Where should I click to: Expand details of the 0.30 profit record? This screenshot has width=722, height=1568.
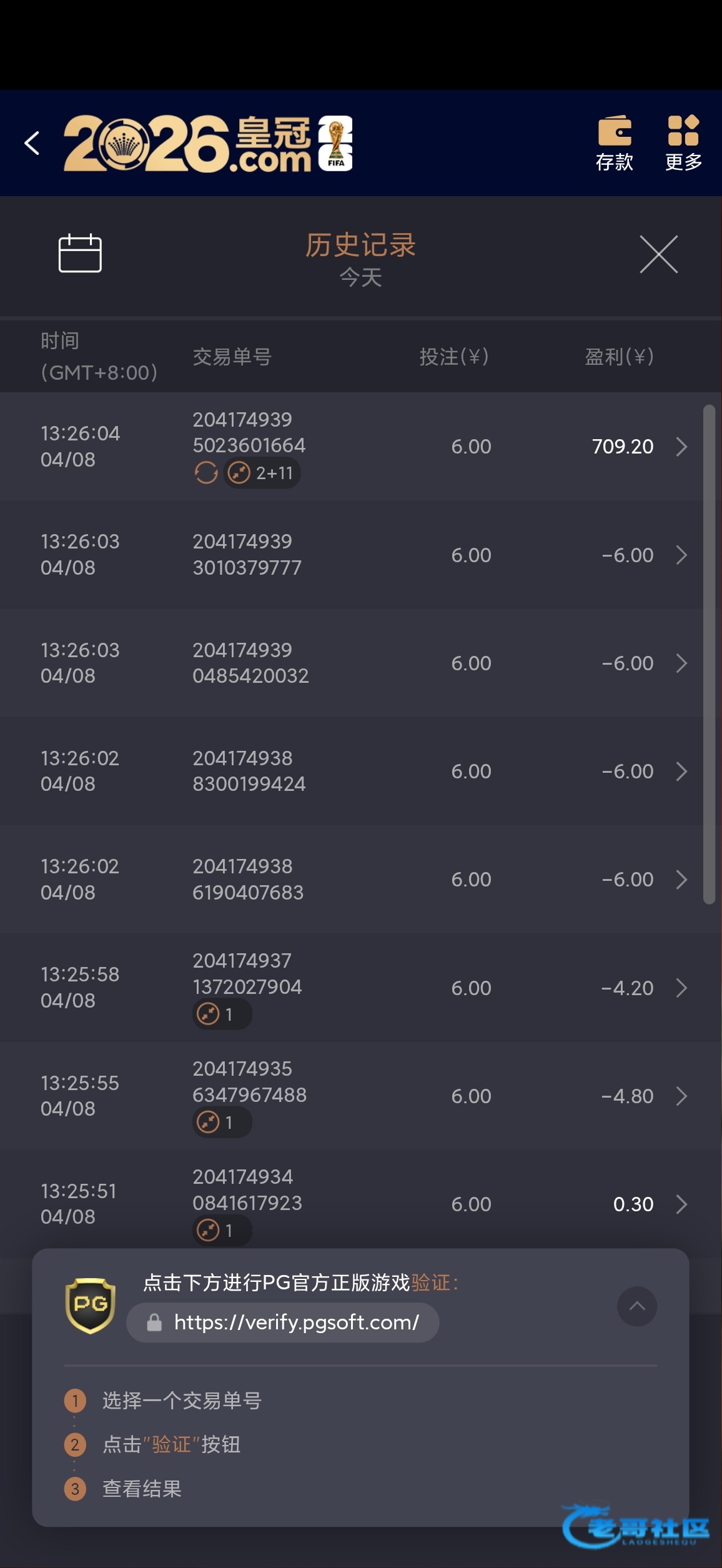coord(681,1204)
